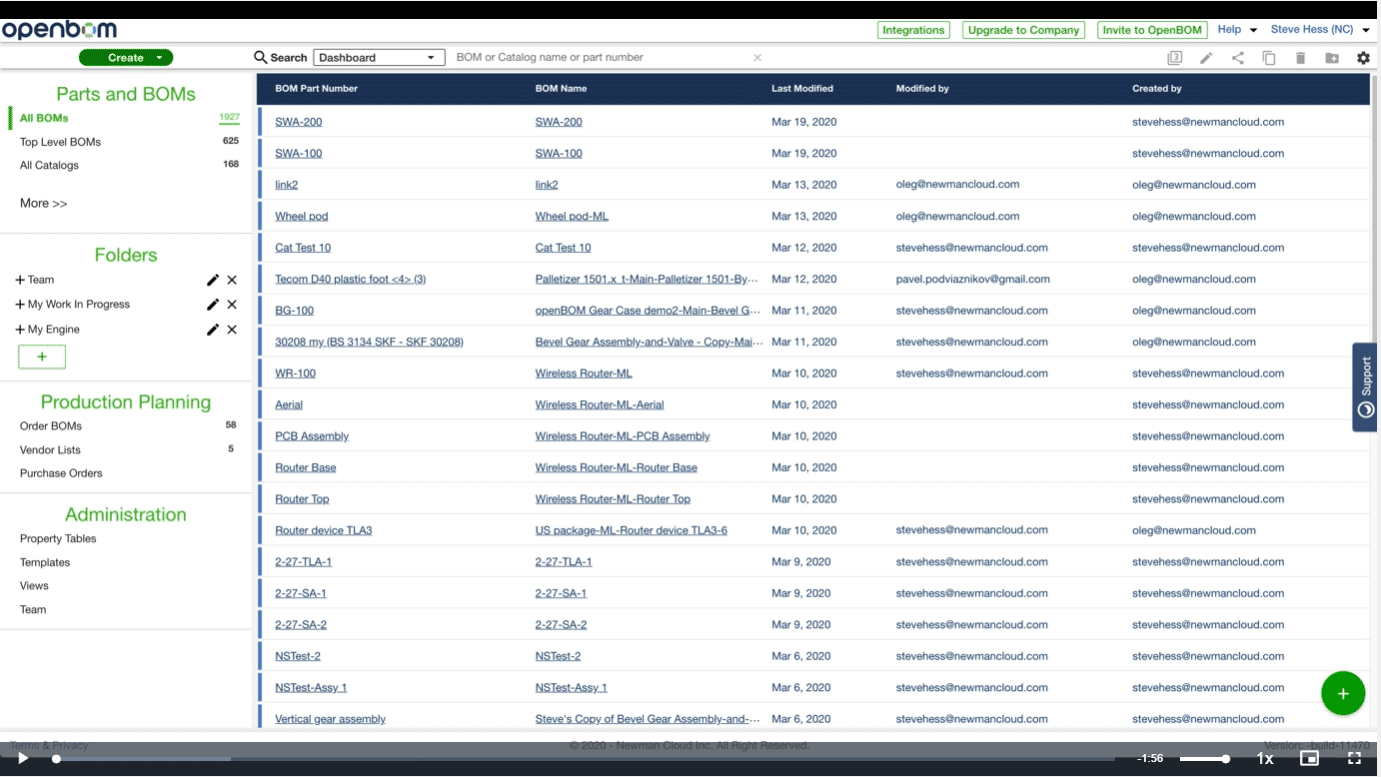Click the Integrations button
This screenshot has height=777, width=1381.
pos(913,30)
